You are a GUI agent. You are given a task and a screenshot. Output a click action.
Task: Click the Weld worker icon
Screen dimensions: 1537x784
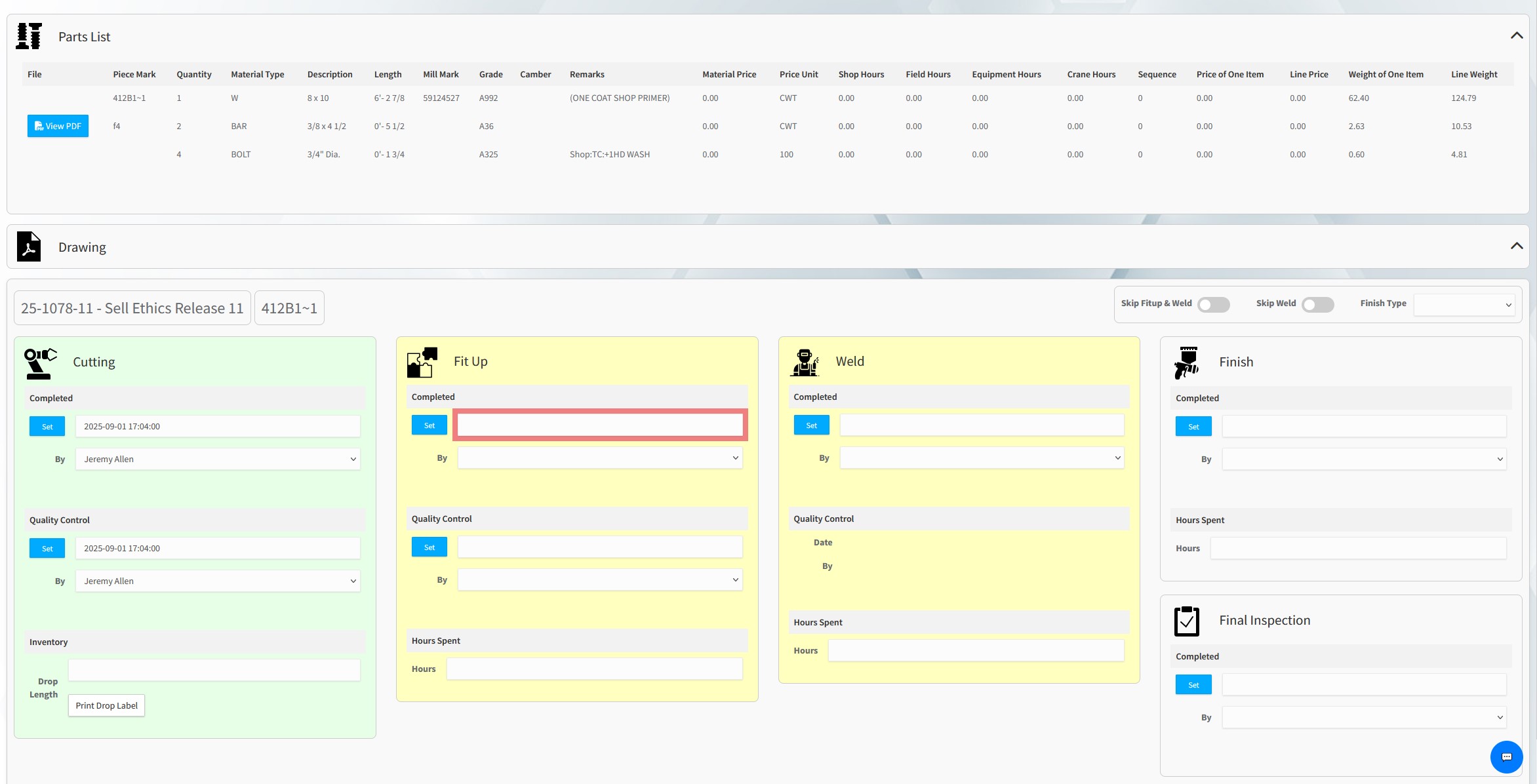pyautogui.click(x=805, y=363)
